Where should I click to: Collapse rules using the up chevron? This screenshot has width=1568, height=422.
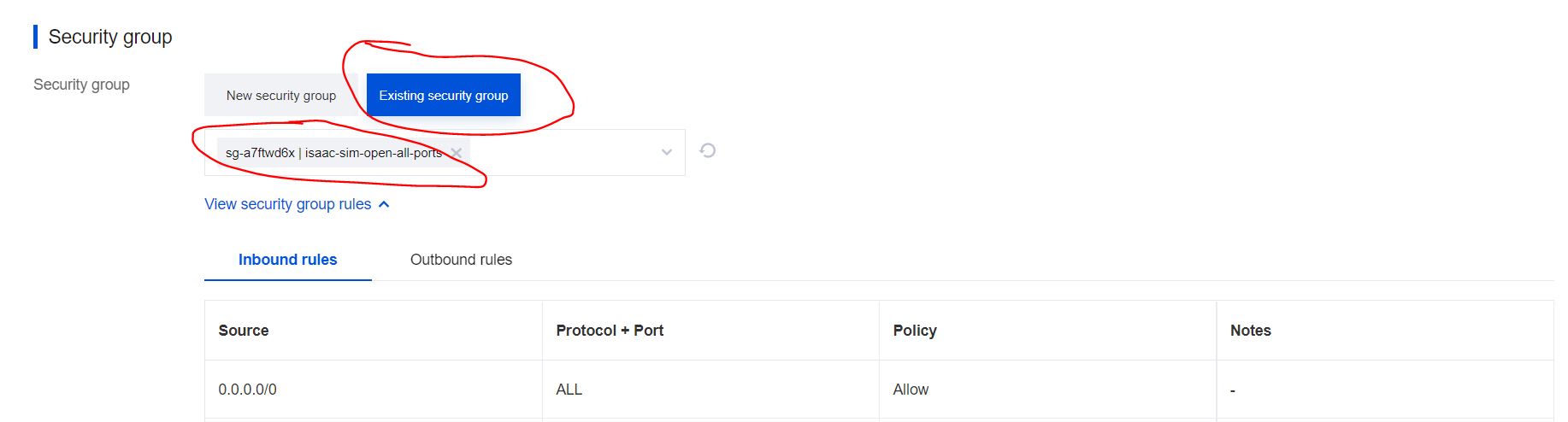(384, 204)
